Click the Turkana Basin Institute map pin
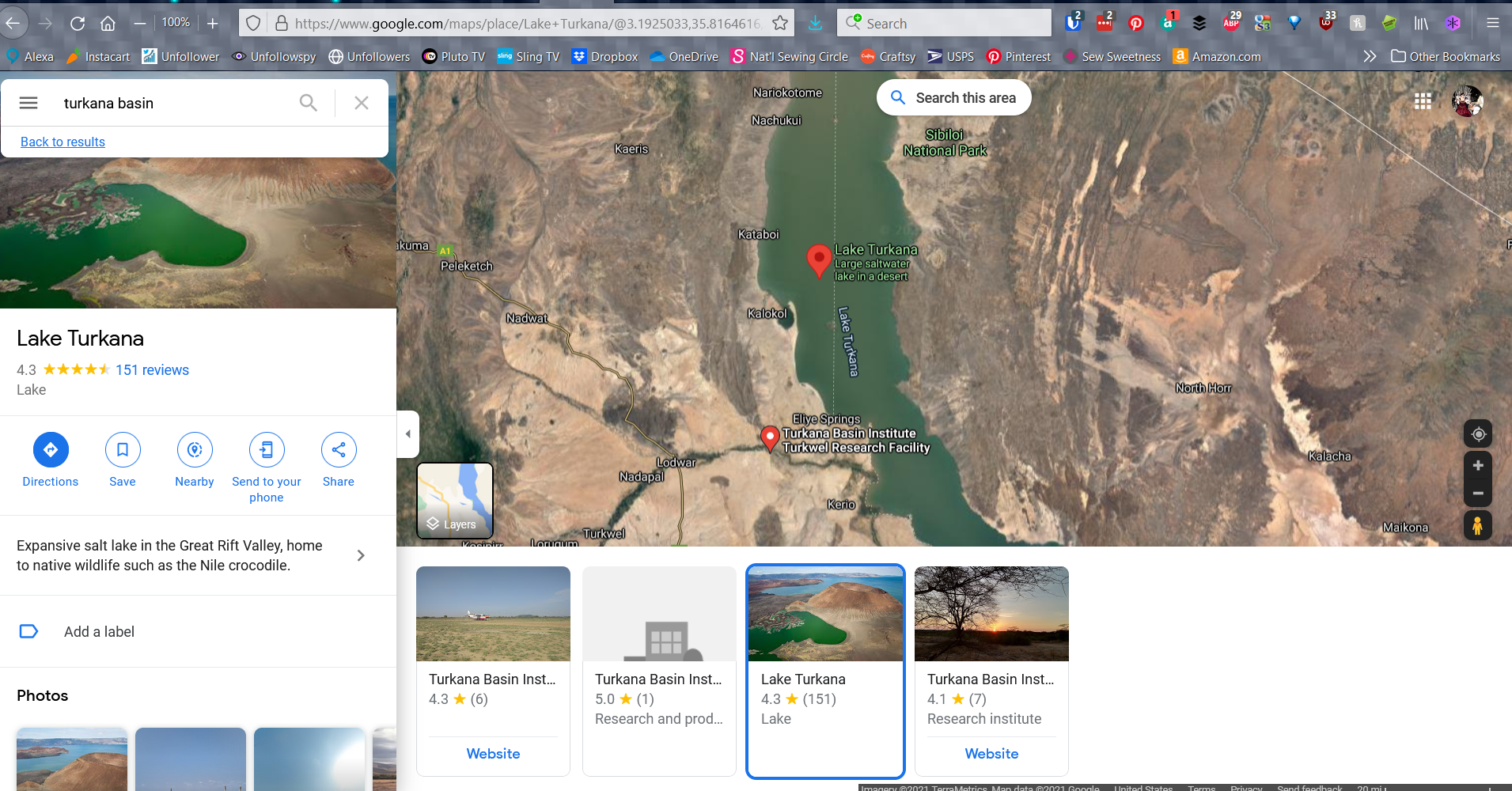The image size is (1512, 791). (769, 438)
